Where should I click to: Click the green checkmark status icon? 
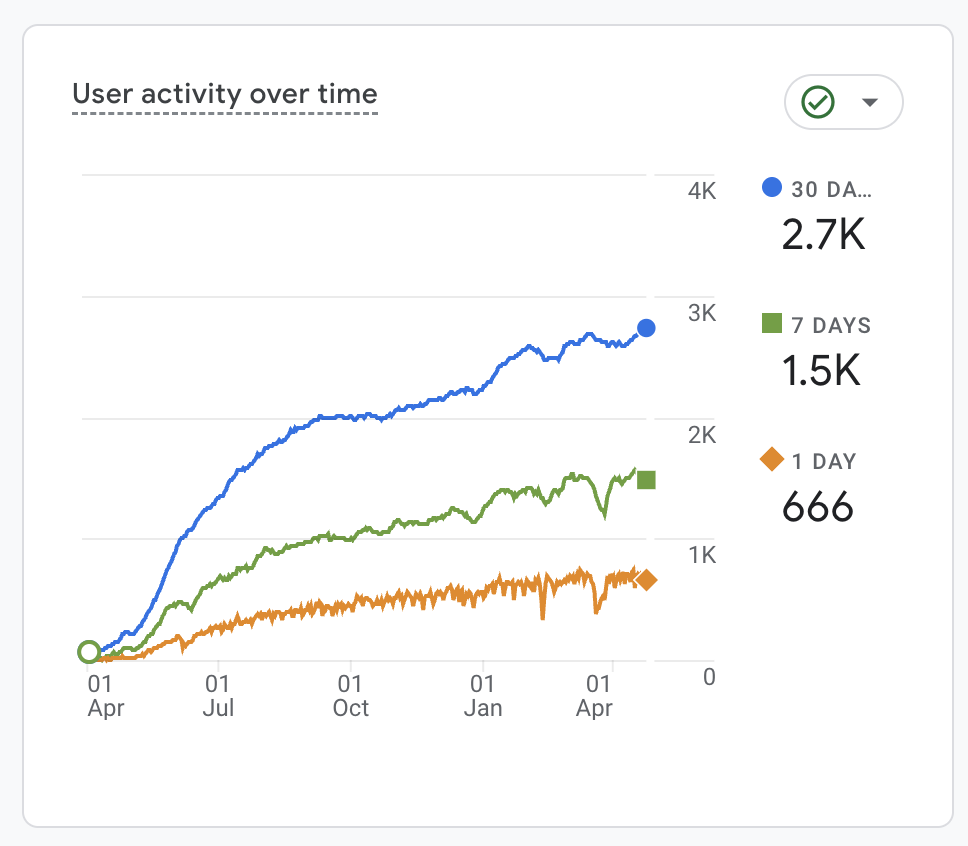click(819, 102)
